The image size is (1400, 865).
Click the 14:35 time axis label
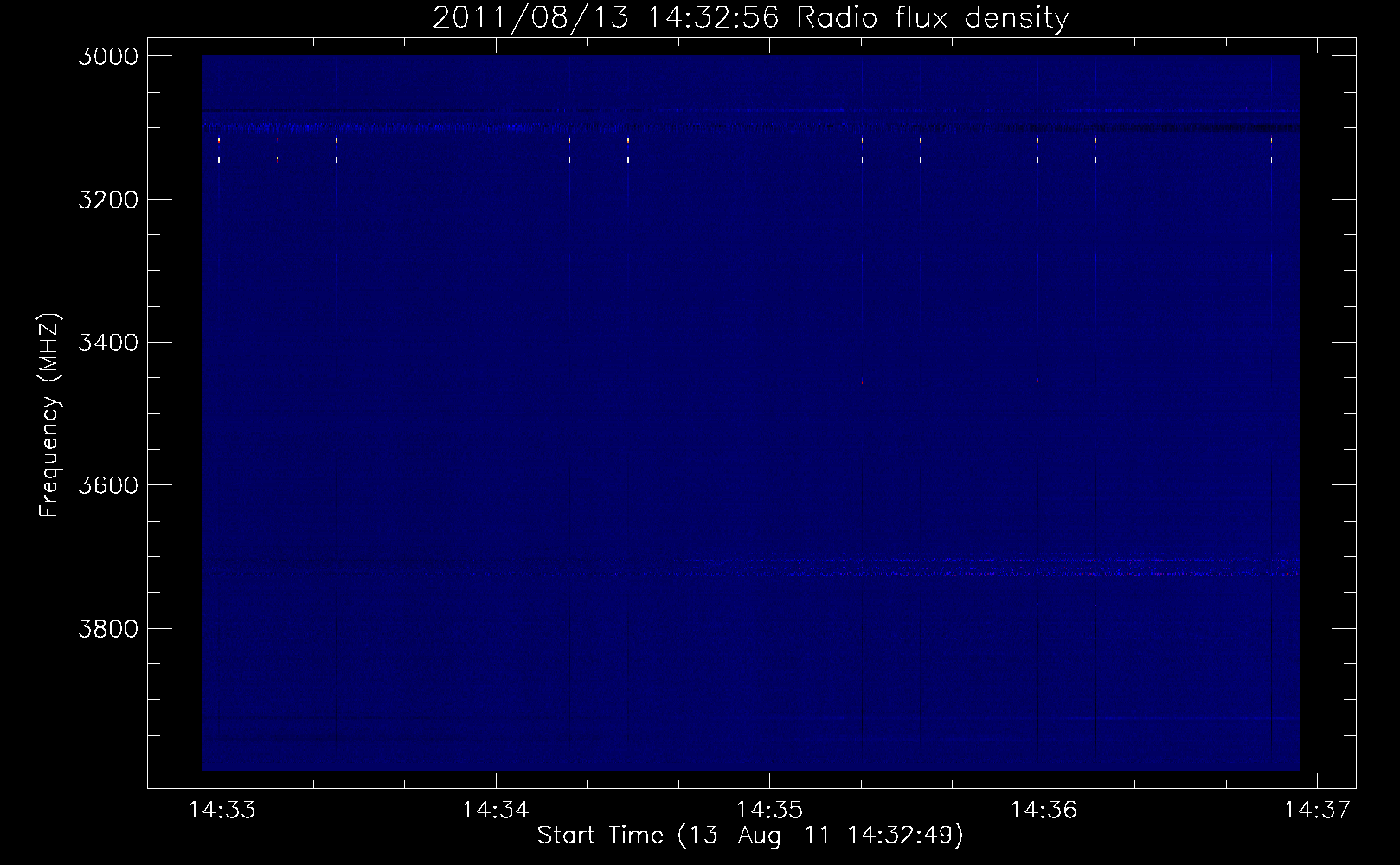point(768,811)
